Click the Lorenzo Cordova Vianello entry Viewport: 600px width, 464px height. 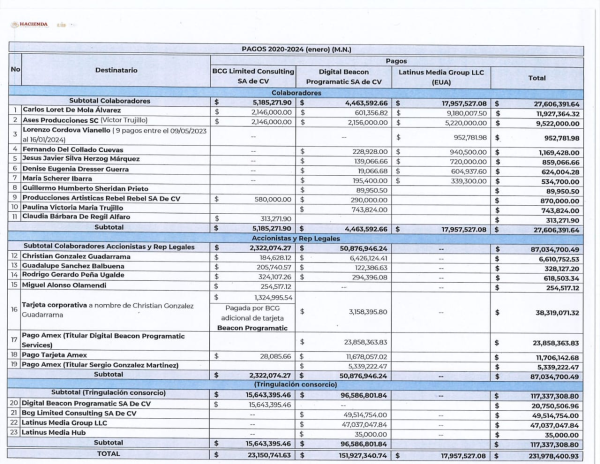pos(116,135)
